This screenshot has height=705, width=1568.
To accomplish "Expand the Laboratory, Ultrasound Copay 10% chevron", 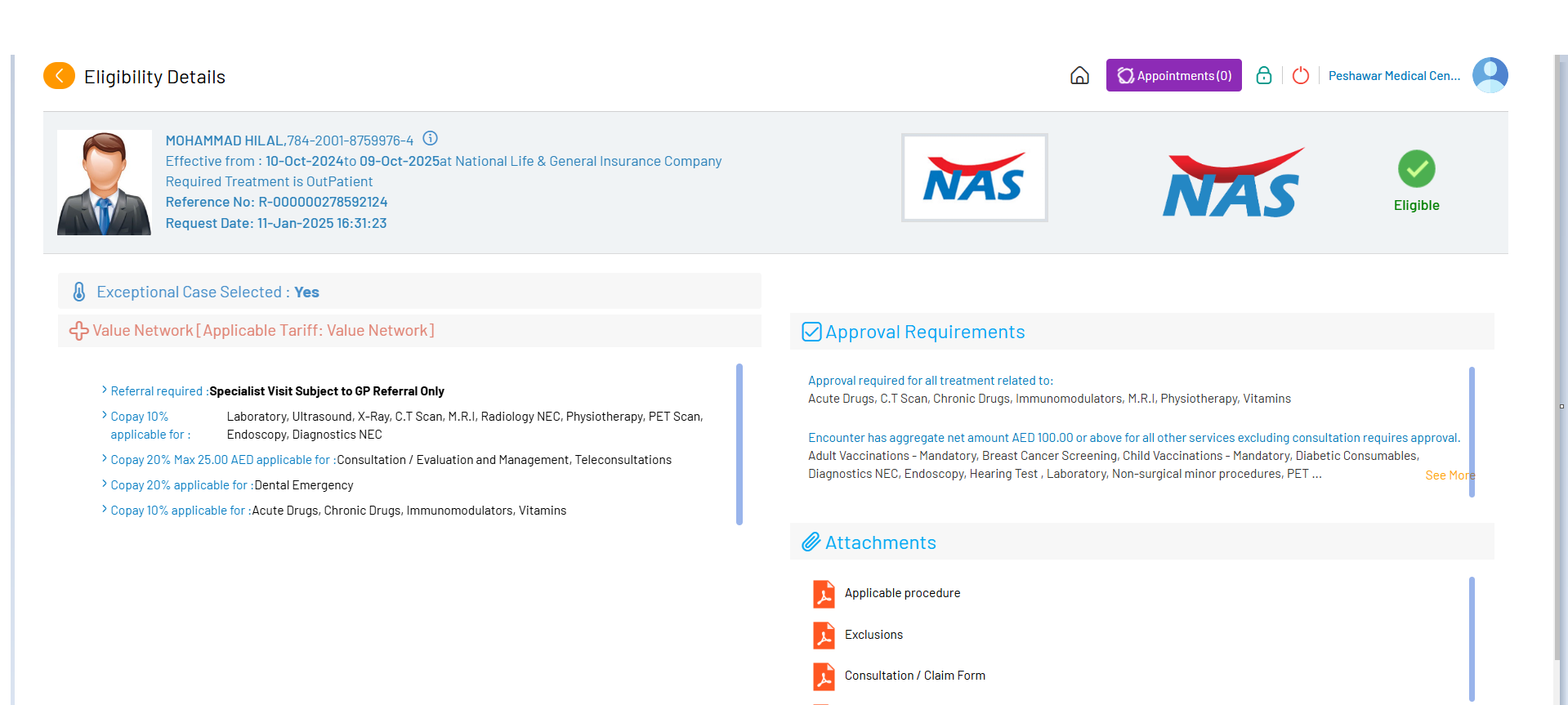I will 105,415.
